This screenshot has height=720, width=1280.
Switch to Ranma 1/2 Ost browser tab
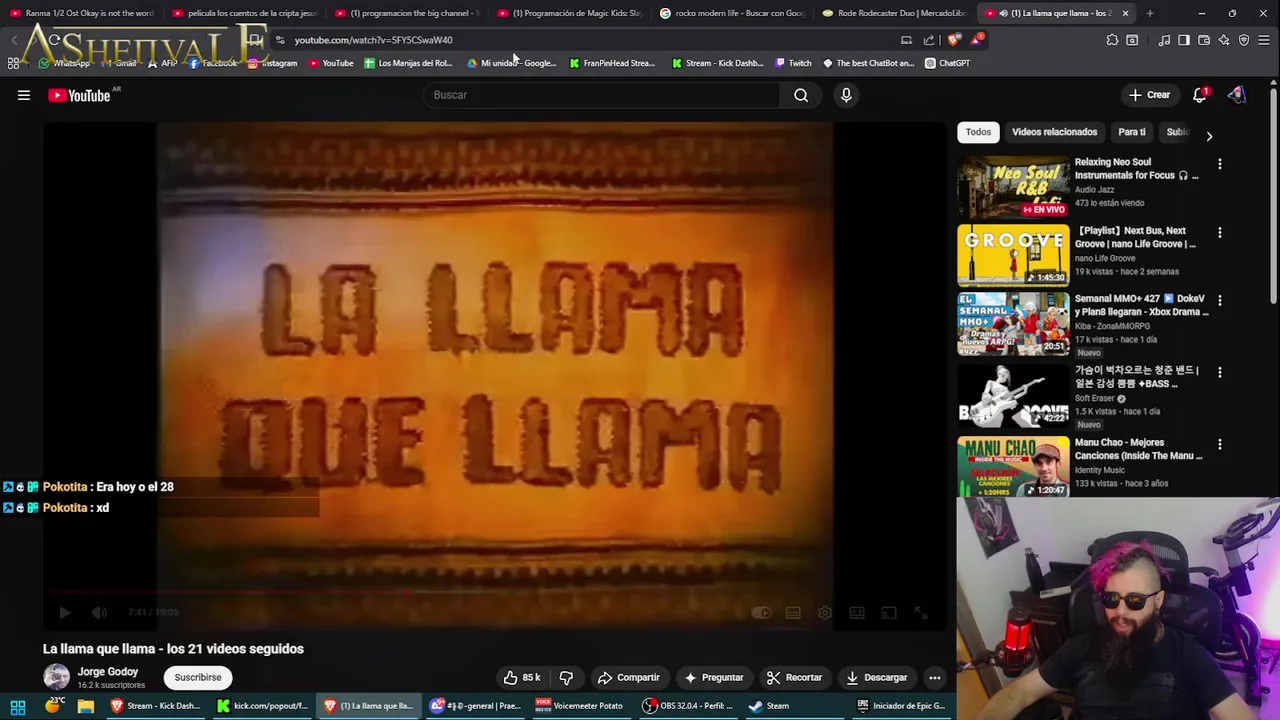click(x=82, y=13)
